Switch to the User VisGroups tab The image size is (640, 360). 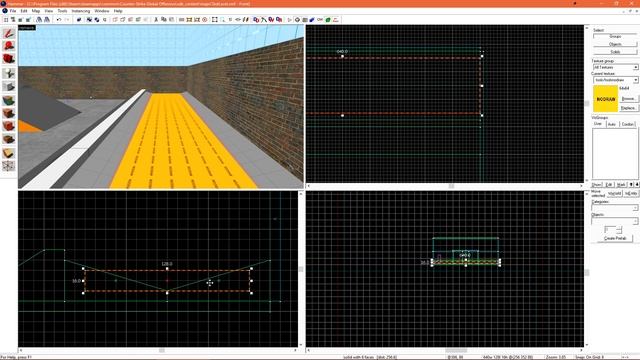pos(598,124)
